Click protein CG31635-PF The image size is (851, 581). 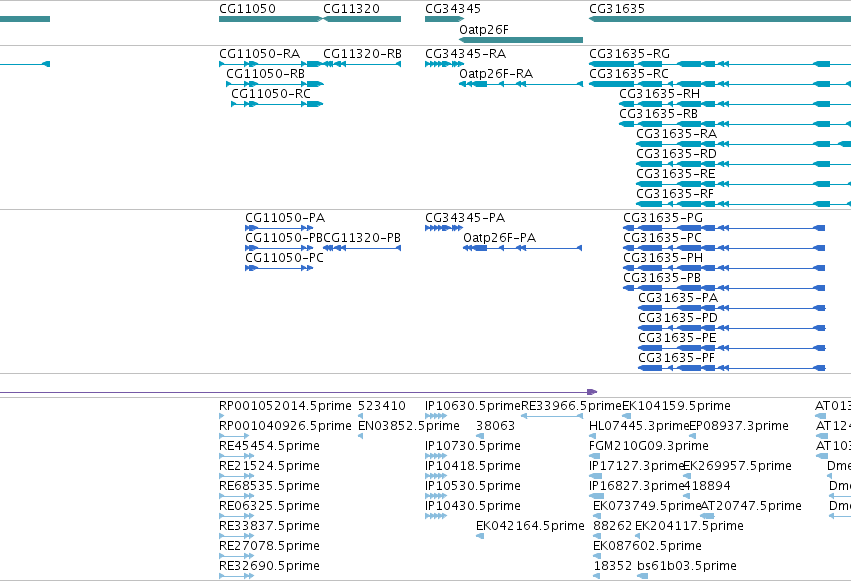pos(676,359)
